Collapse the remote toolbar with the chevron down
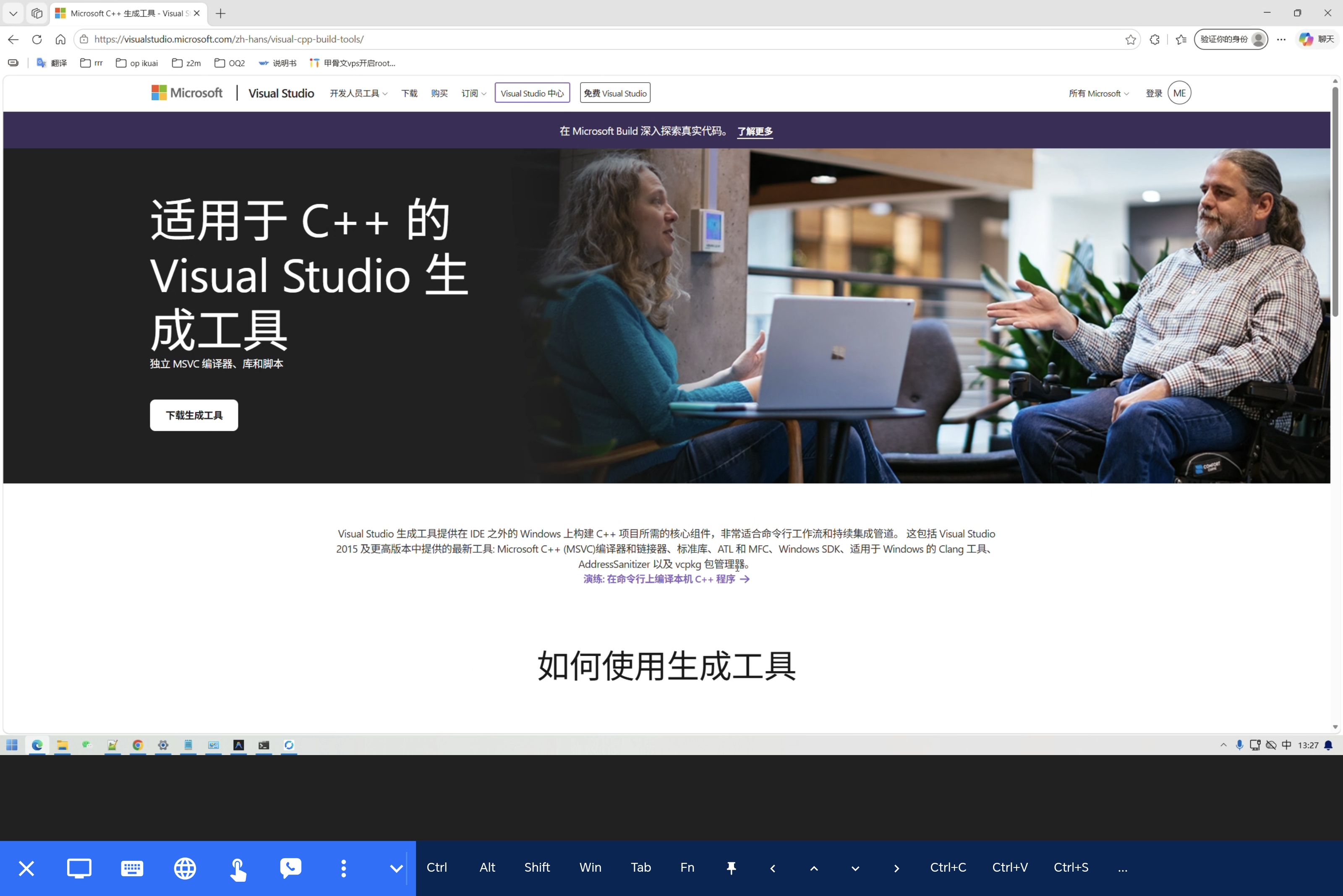Image resolution: width=1343 pixels, height=896 pixels. point(396,868)
